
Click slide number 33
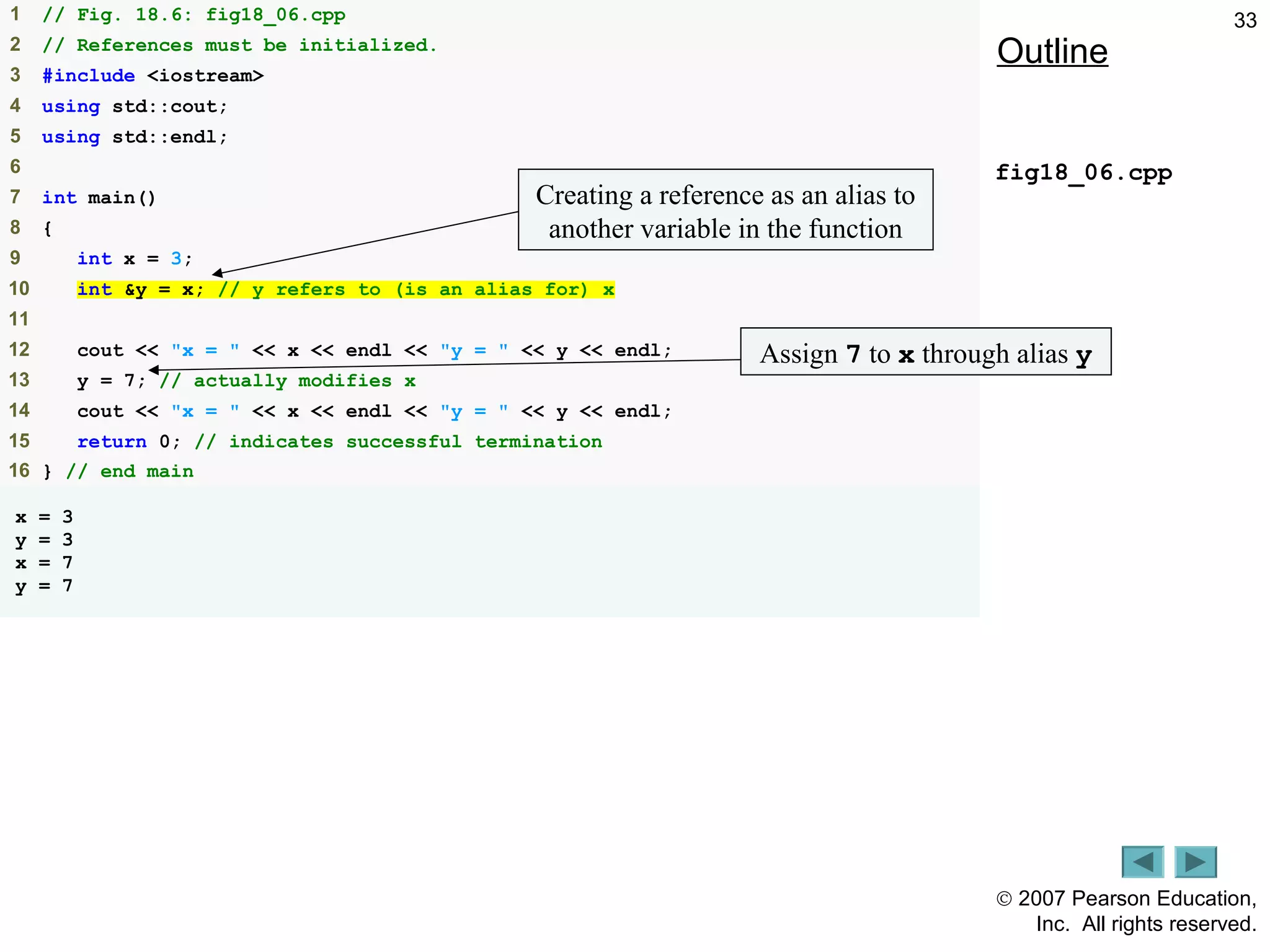[1245, 20]
